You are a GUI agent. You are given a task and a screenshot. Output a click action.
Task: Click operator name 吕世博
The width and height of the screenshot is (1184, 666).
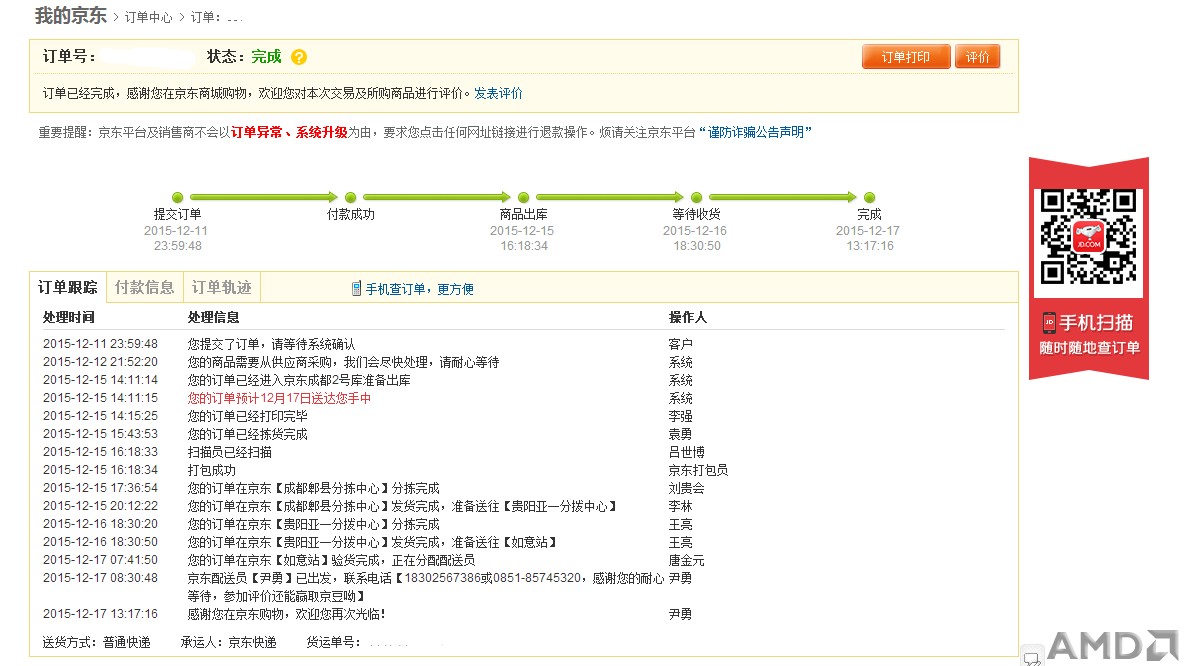pos(686,452)
